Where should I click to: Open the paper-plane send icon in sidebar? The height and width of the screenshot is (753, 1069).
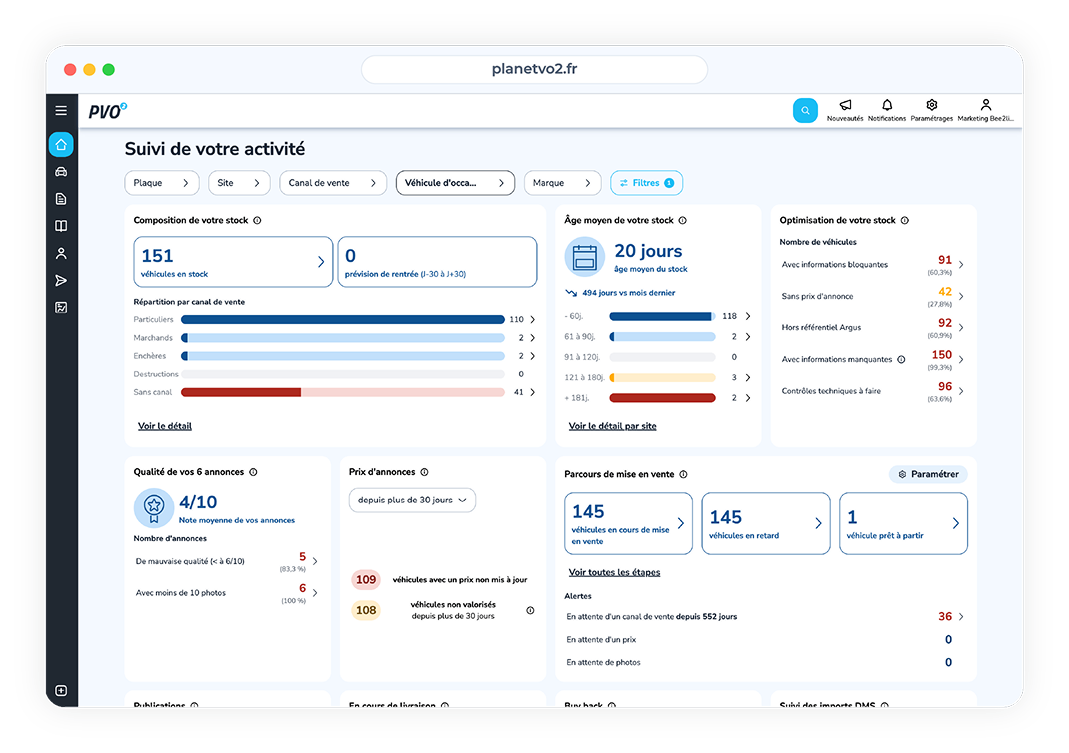pos(61,280)
